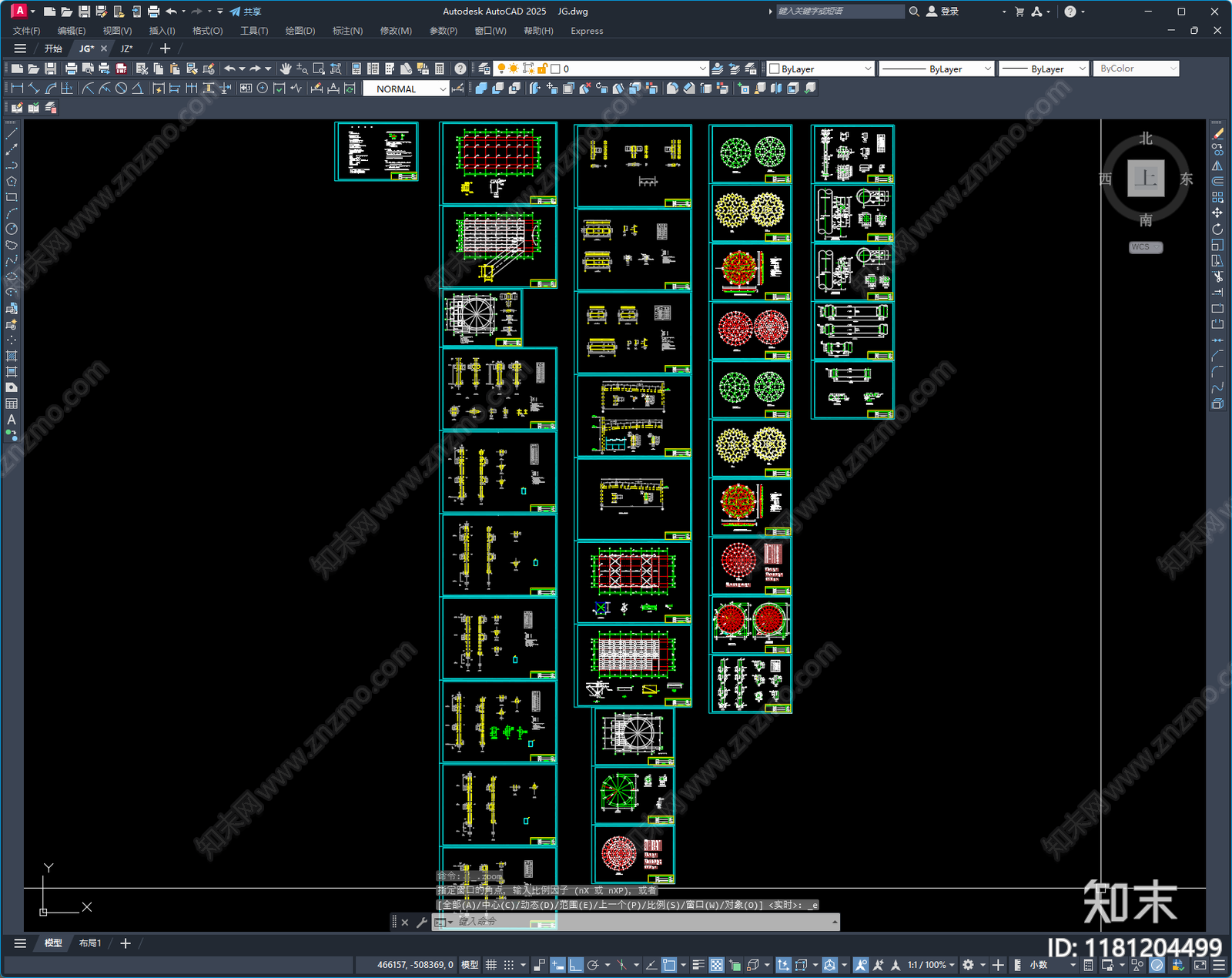Click the search magnifier icon in title bar

click(x=914, y=12)
